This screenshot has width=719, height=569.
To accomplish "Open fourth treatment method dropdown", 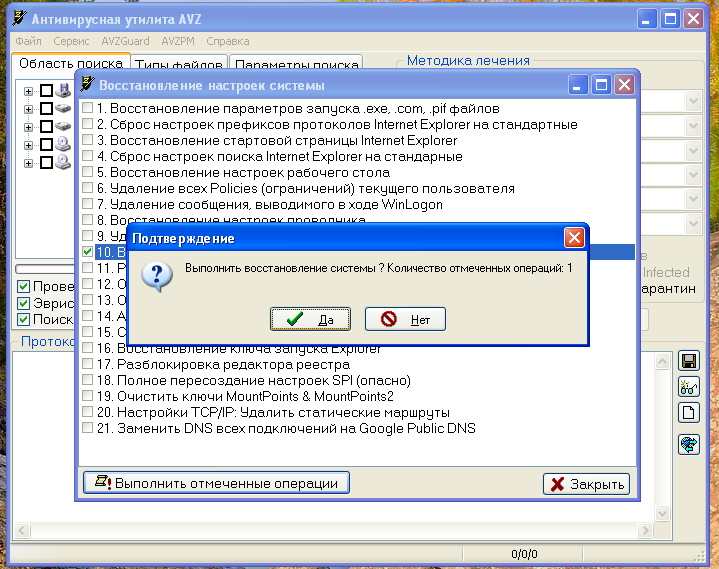I will point(693,175).
